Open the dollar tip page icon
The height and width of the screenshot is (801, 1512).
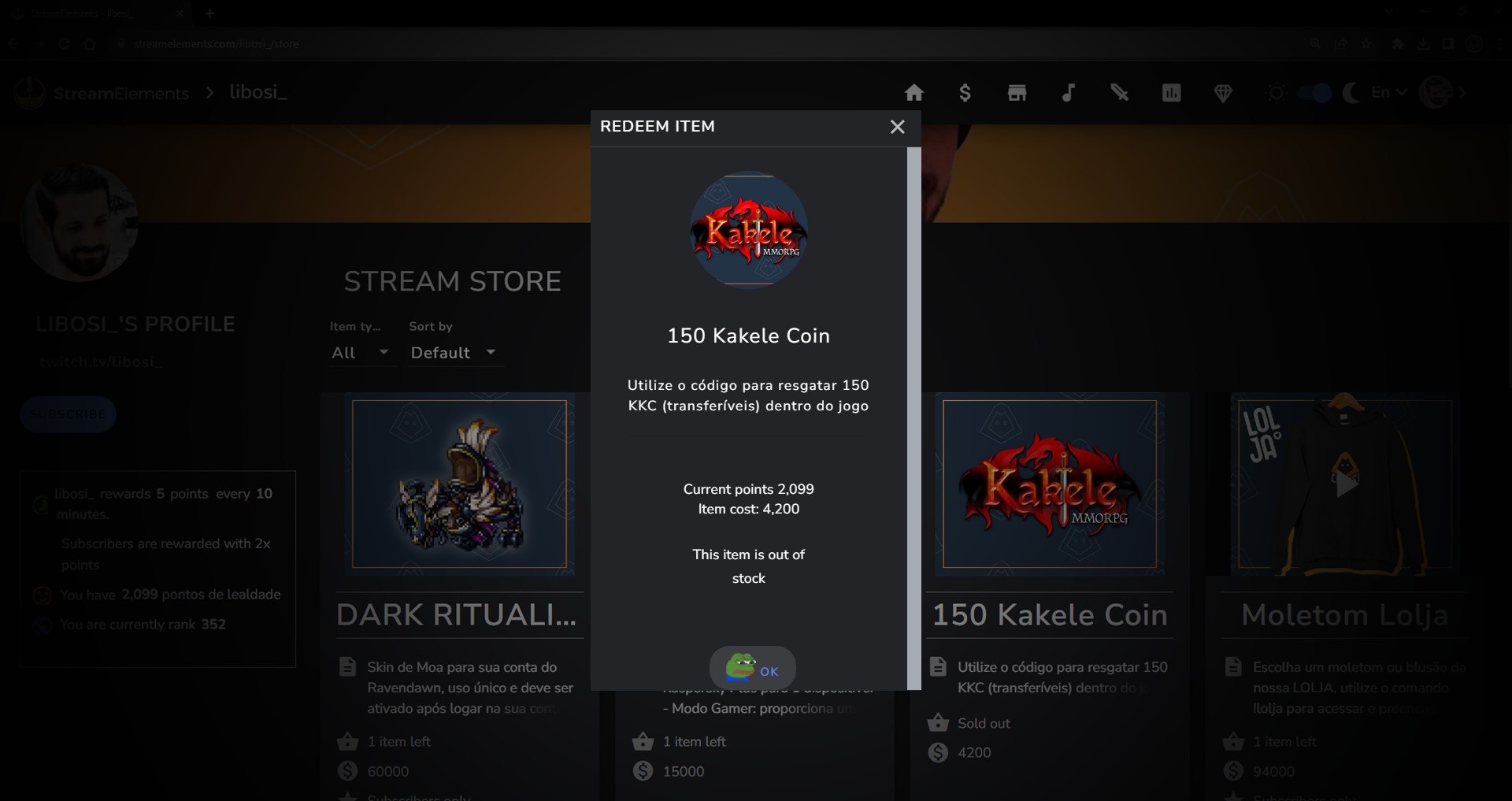pyautogui.click(x=965, y=93)
